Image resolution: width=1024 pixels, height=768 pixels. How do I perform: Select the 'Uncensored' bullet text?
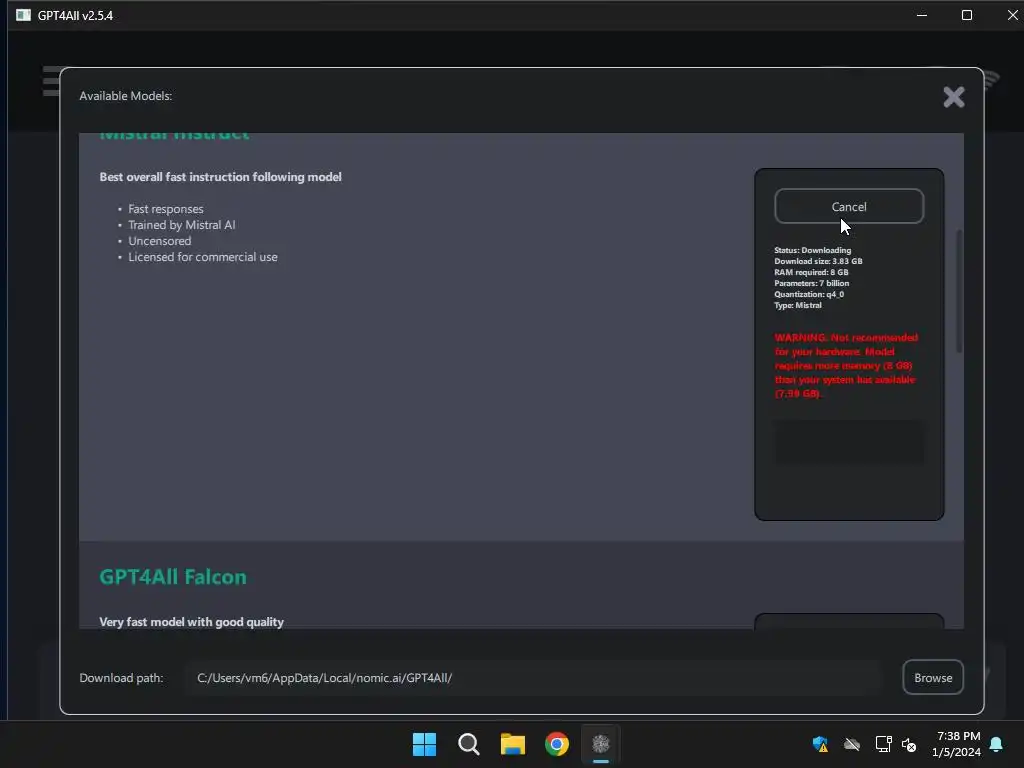pyautogui.click(x=159, y=241)
